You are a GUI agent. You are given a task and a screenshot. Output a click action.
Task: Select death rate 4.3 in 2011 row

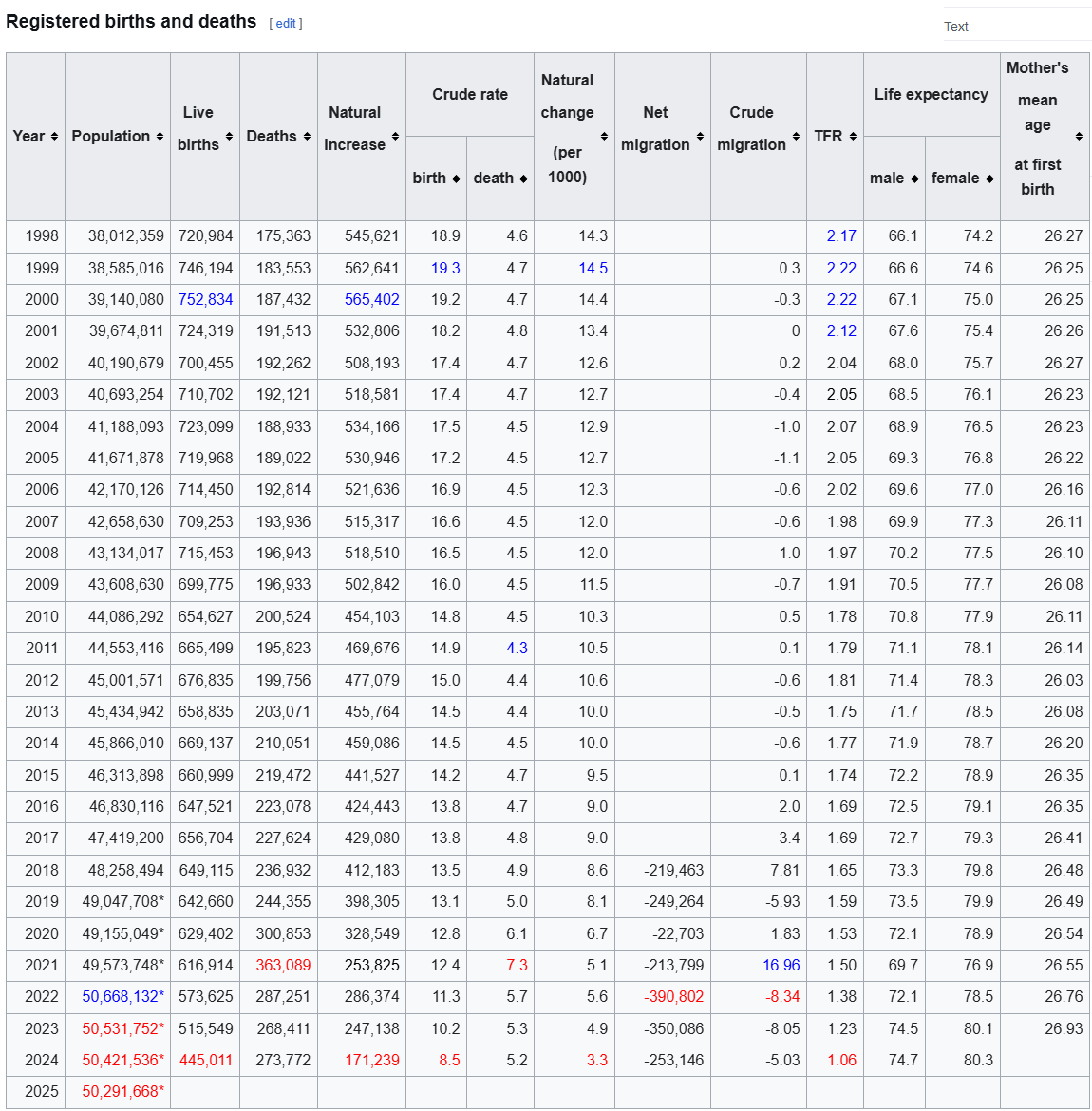pyautogui.click(x=517, y=648)
